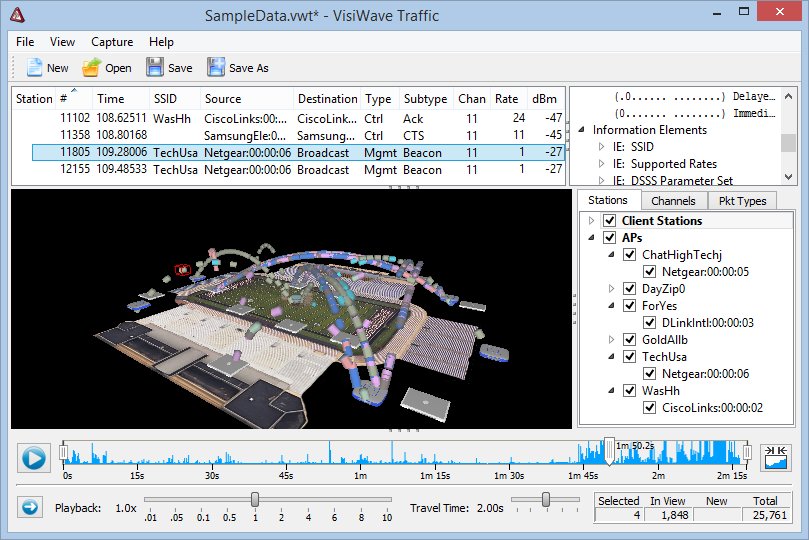Image resolution: width=809 pixels, height=540 pixels.
Task: Sort by the Destination column header
Action: pos(327,99)
